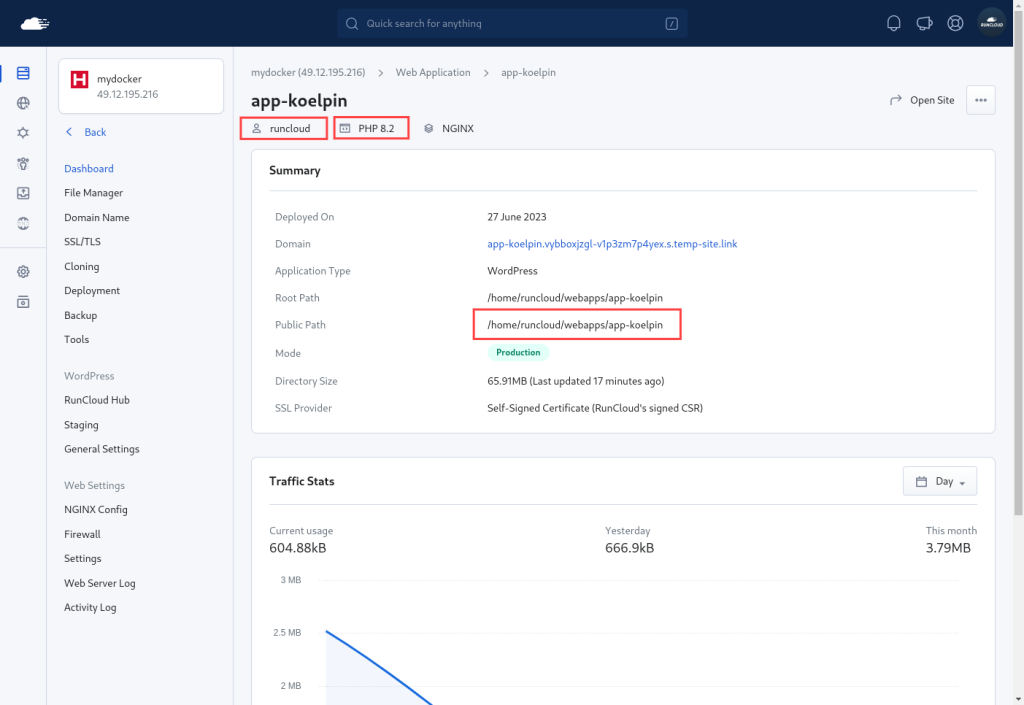Open WordPress General Settings
Image resolution: width=1024 pixels, height=705 pixels.
point(102,449)
